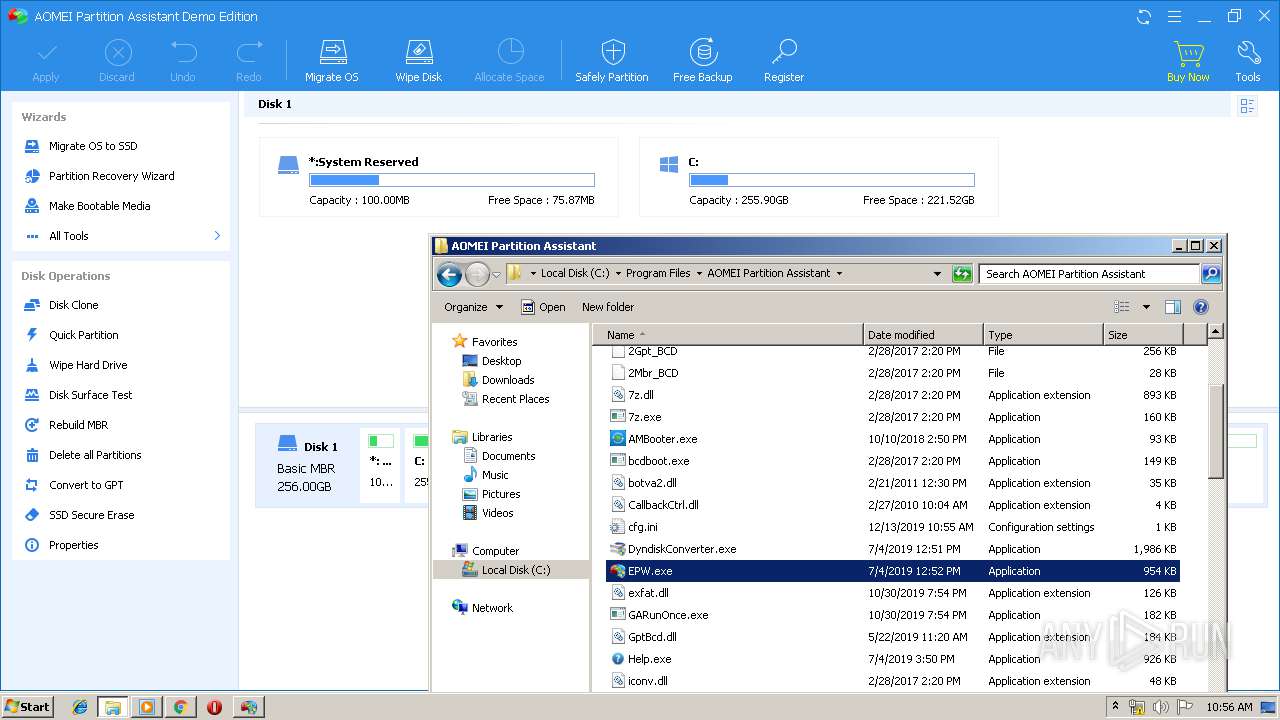Select the System Reserved partition card

tap(438, 177)
